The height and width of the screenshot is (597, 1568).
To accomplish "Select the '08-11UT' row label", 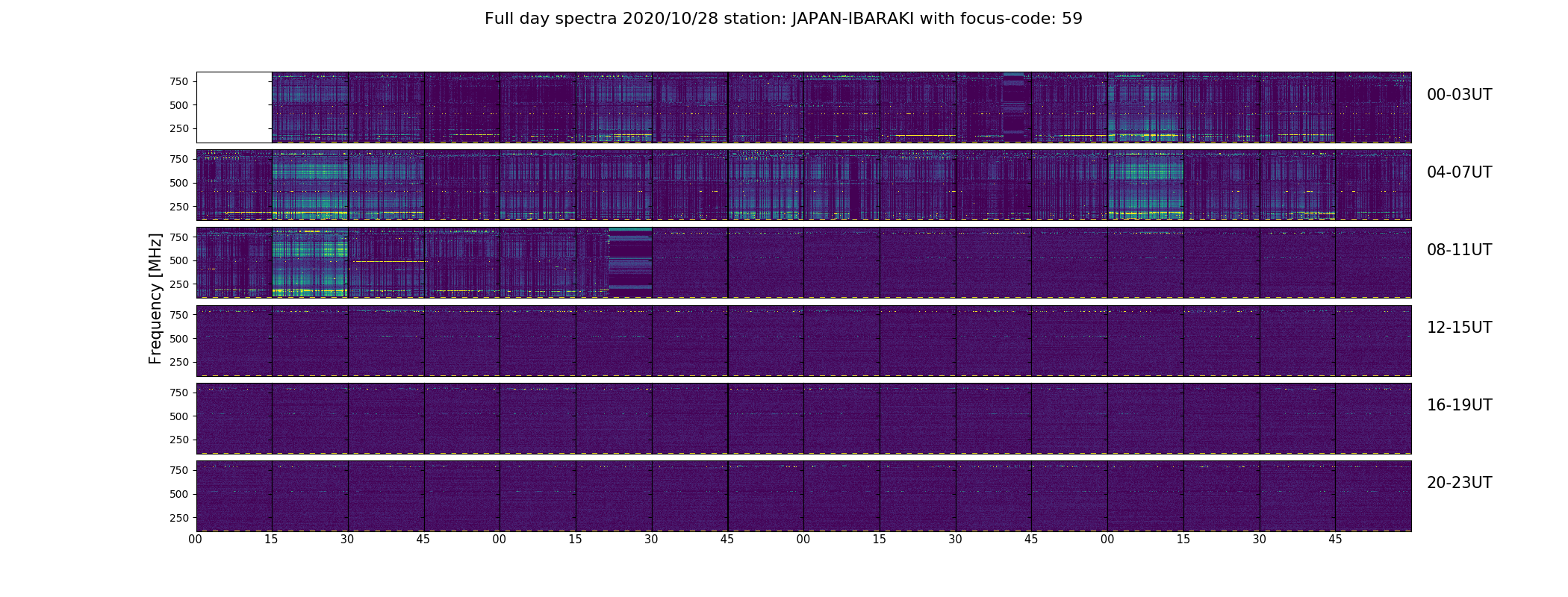I will tap(1459, 250).
